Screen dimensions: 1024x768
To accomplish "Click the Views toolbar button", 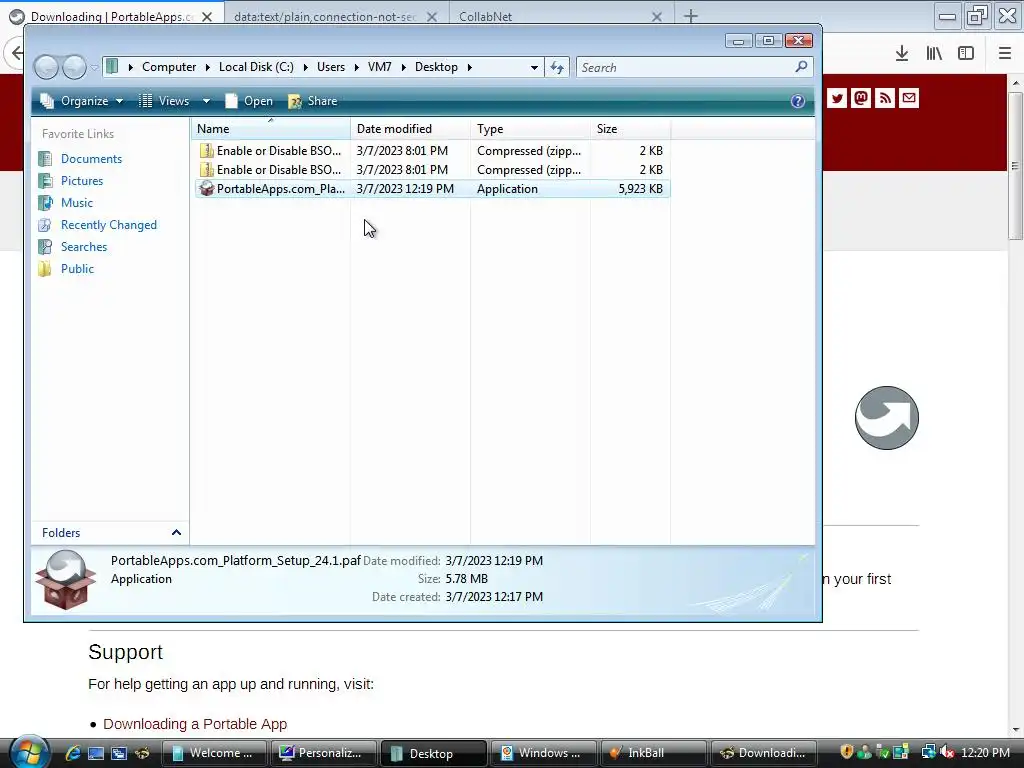I will 165,101.
